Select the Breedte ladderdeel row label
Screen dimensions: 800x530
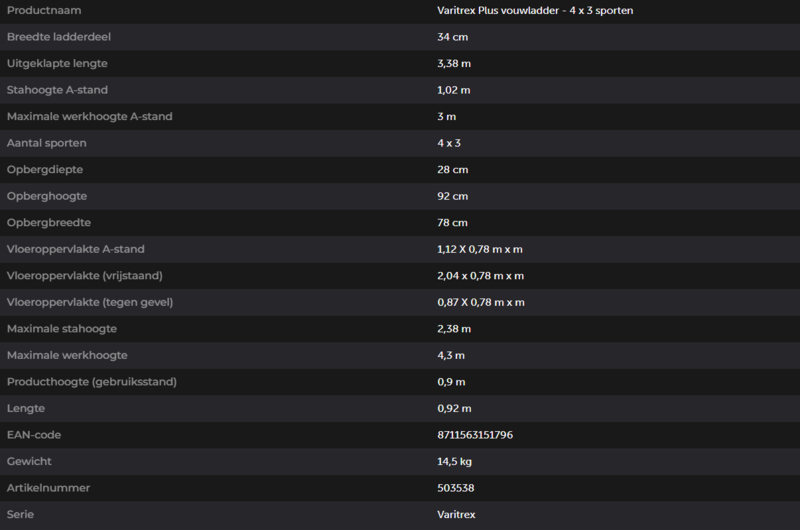tap(59, 37)
